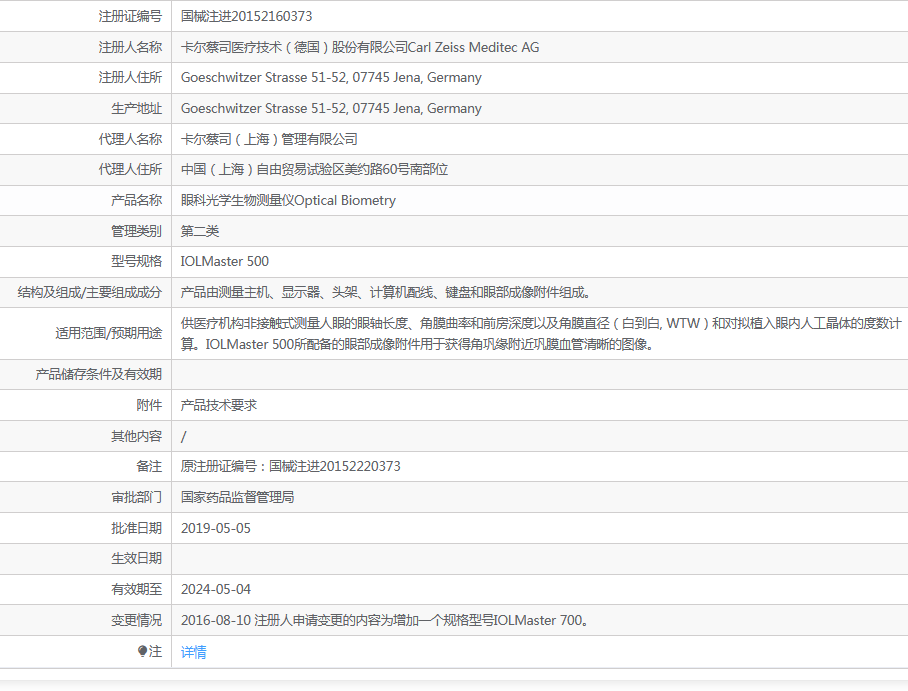Select expiry date 2024-05-04

216,589
